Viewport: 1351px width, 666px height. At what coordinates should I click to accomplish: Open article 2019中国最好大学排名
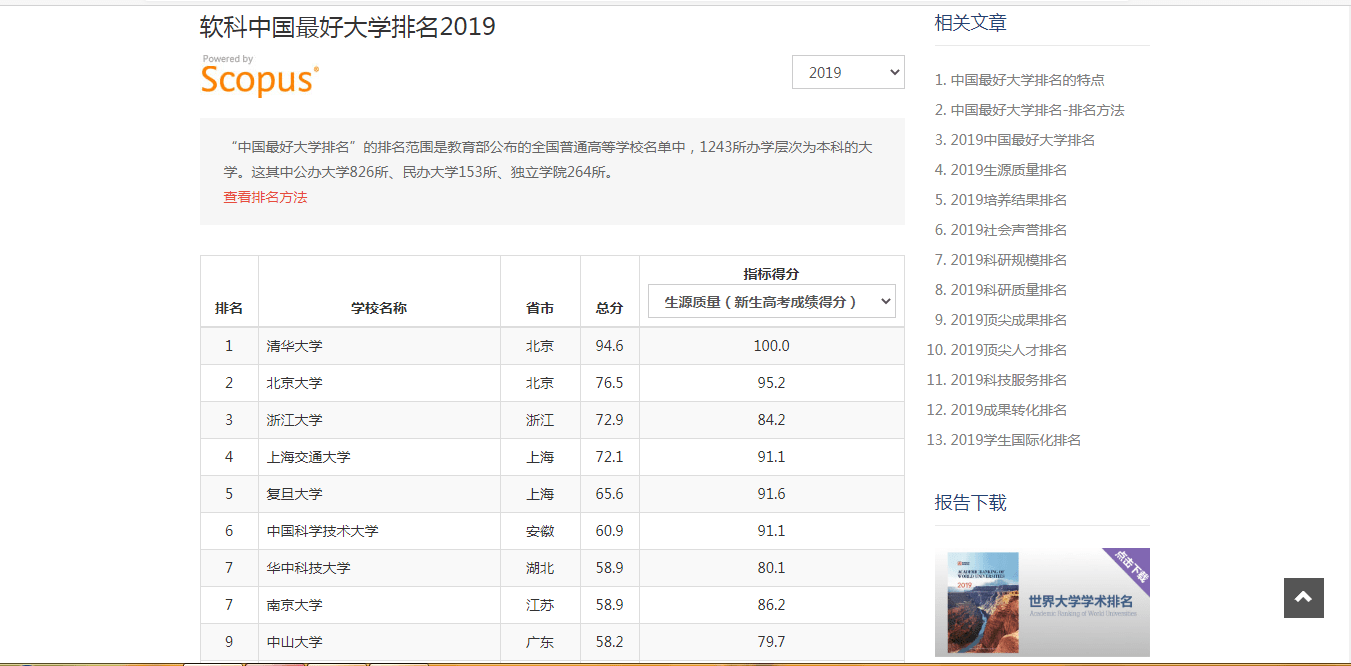1022,140
